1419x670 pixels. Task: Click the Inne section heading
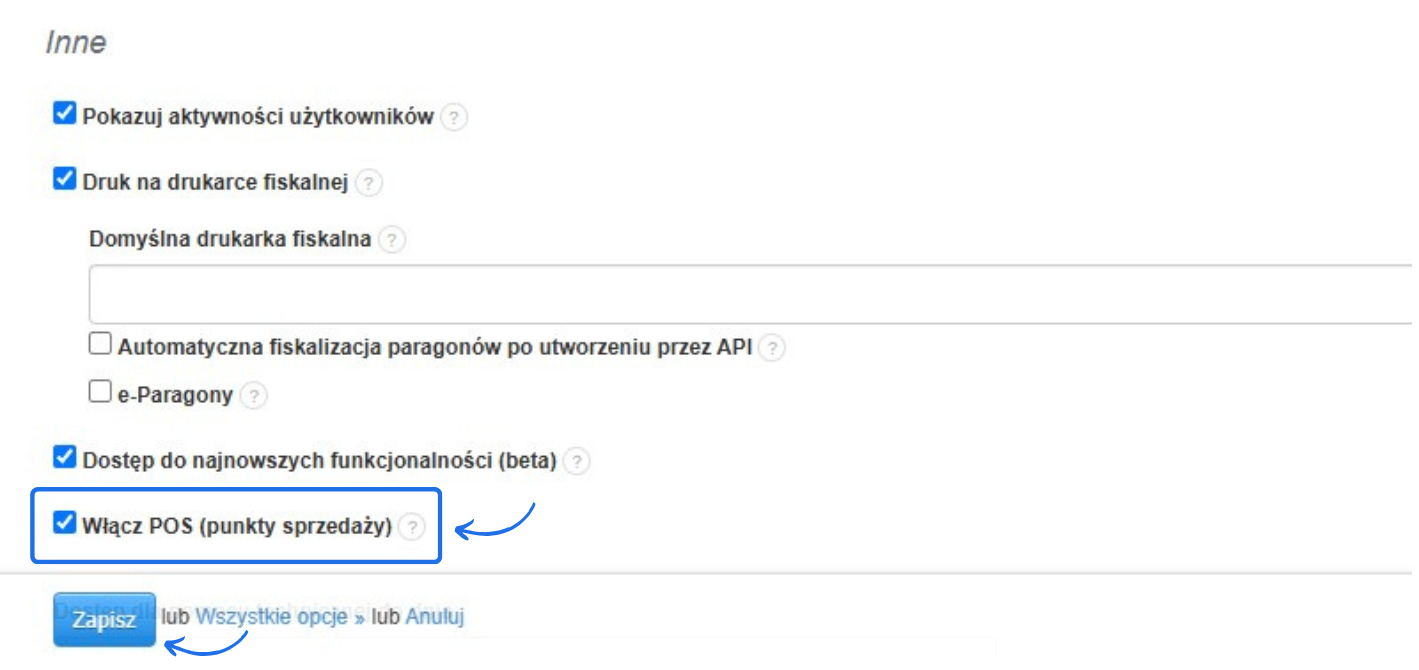click(x=76, y=43)
